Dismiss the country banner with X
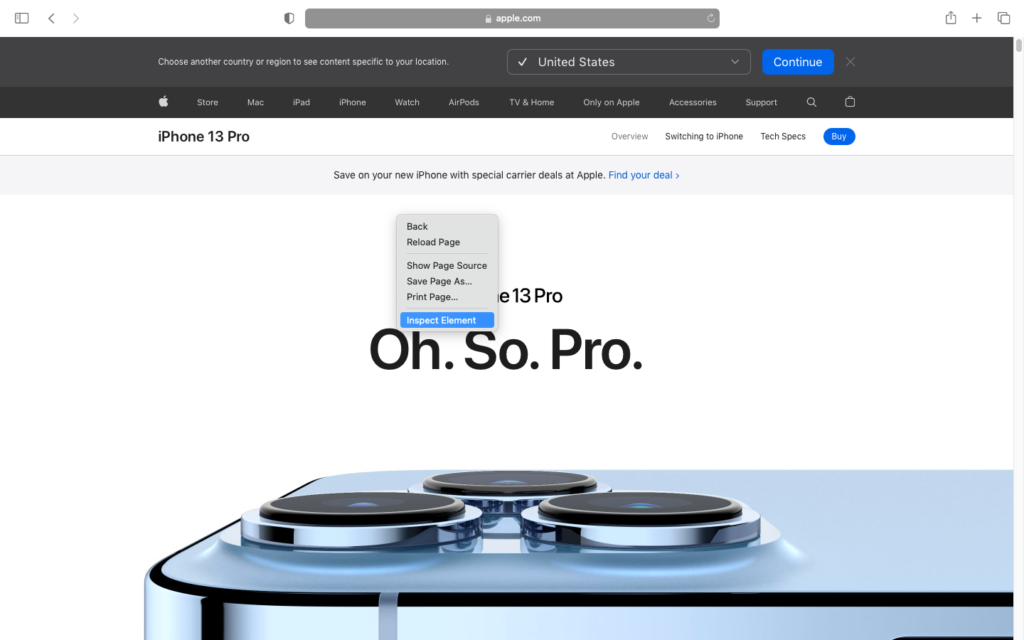 coord(850,61)
